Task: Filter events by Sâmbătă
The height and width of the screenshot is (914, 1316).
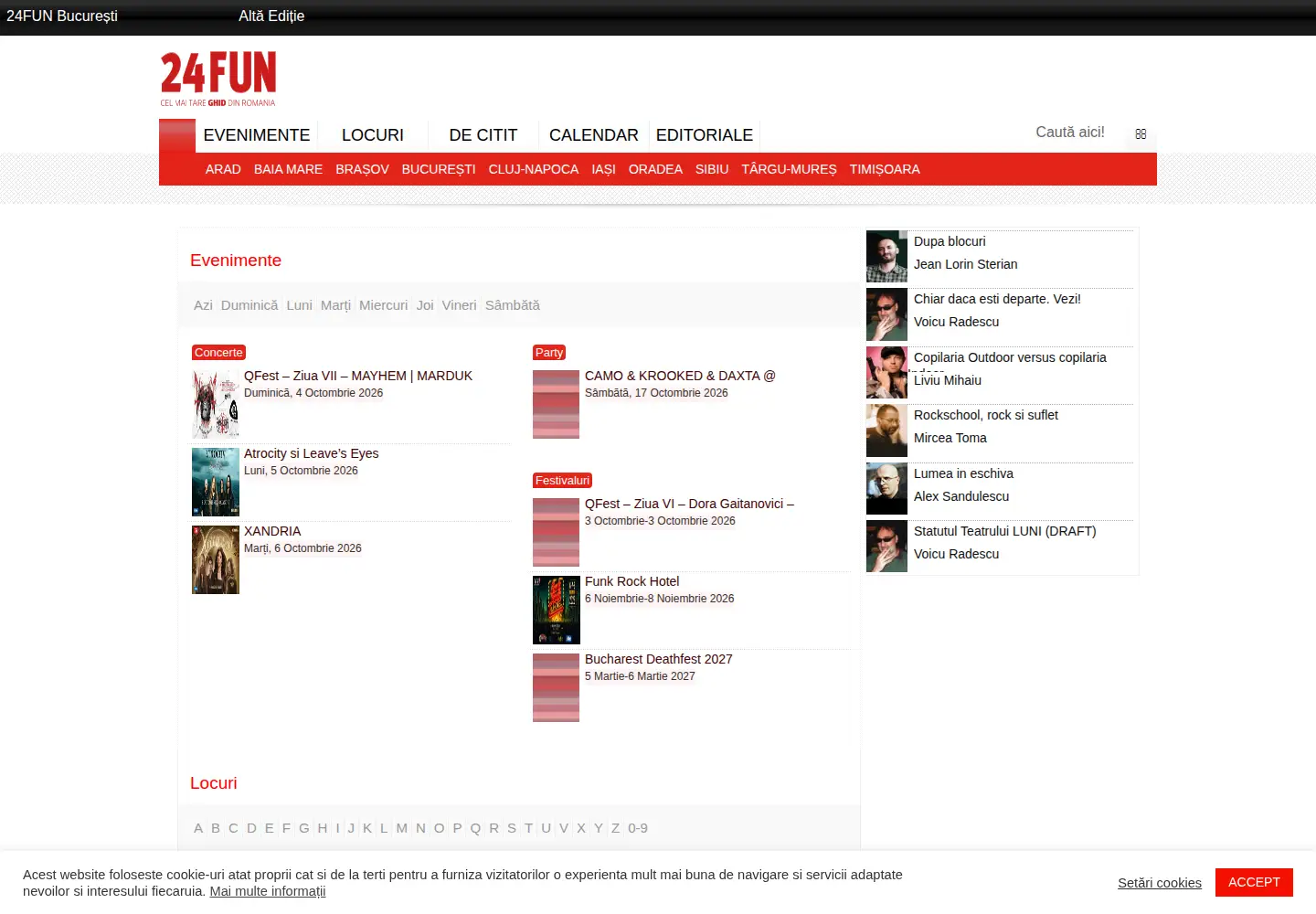Action: [513, 305]
